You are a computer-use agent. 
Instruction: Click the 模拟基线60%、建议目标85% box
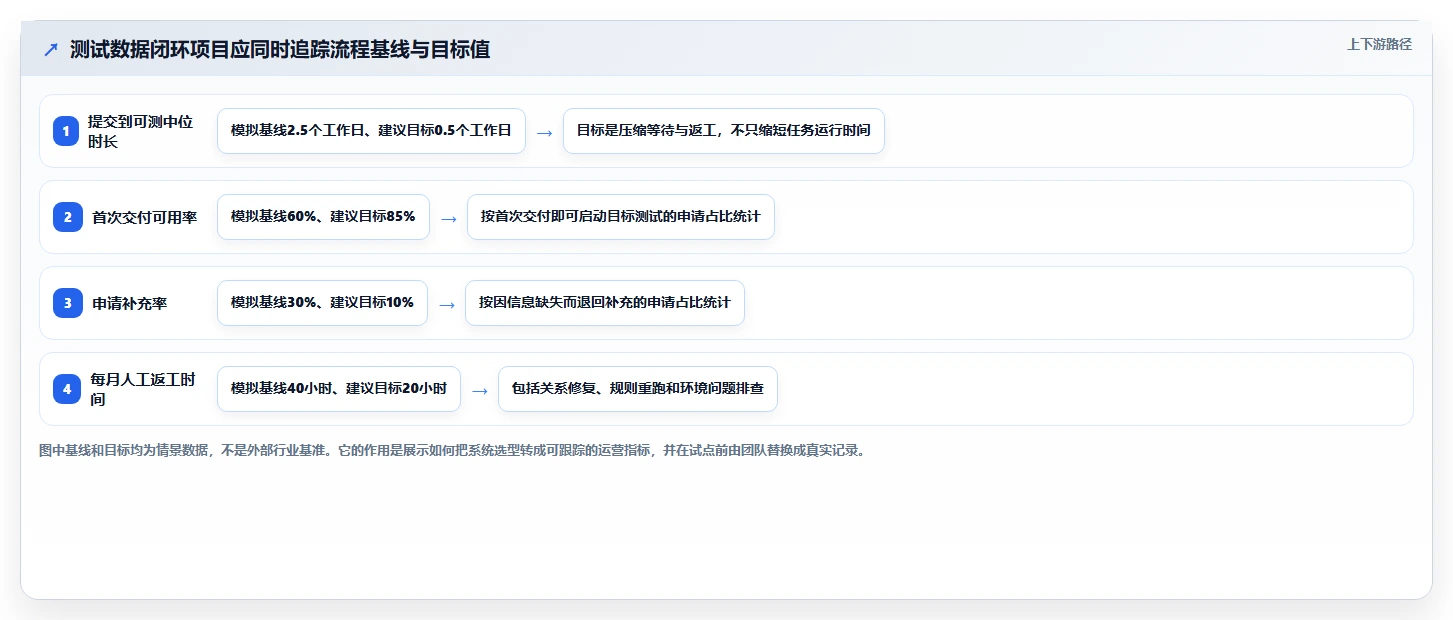click(323, 217)
